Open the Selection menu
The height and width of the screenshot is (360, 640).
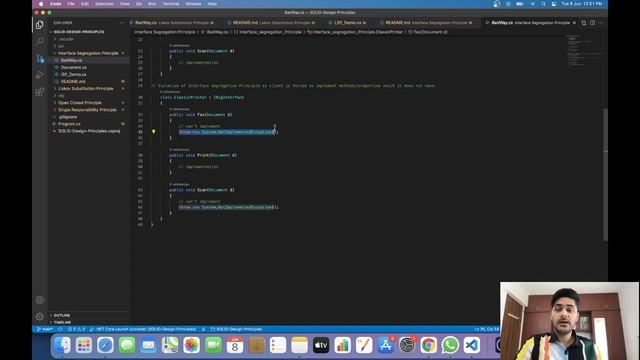click(104, 4)
